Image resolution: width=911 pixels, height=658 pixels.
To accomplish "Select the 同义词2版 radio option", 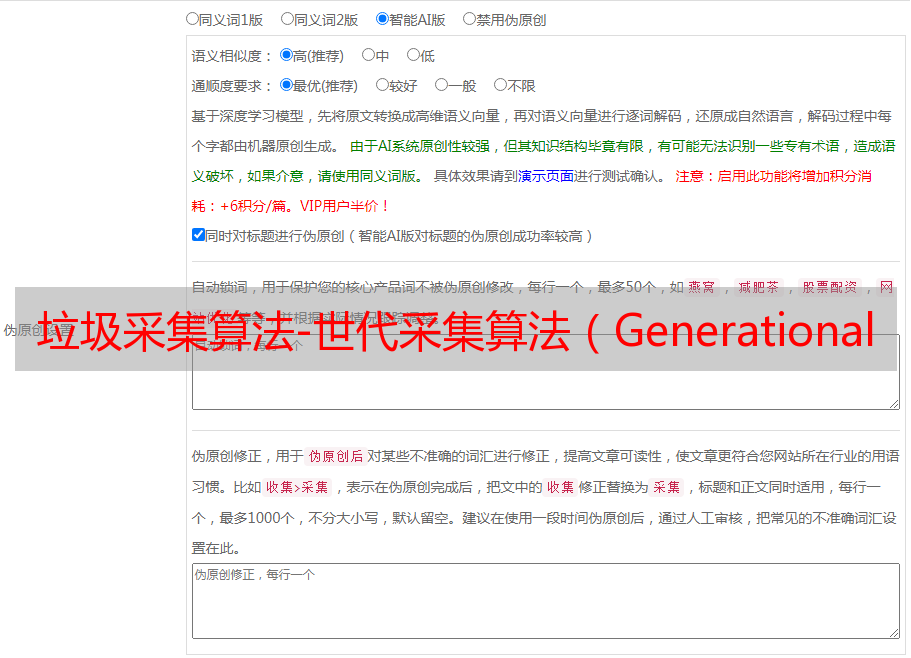I will pos(287,19).
